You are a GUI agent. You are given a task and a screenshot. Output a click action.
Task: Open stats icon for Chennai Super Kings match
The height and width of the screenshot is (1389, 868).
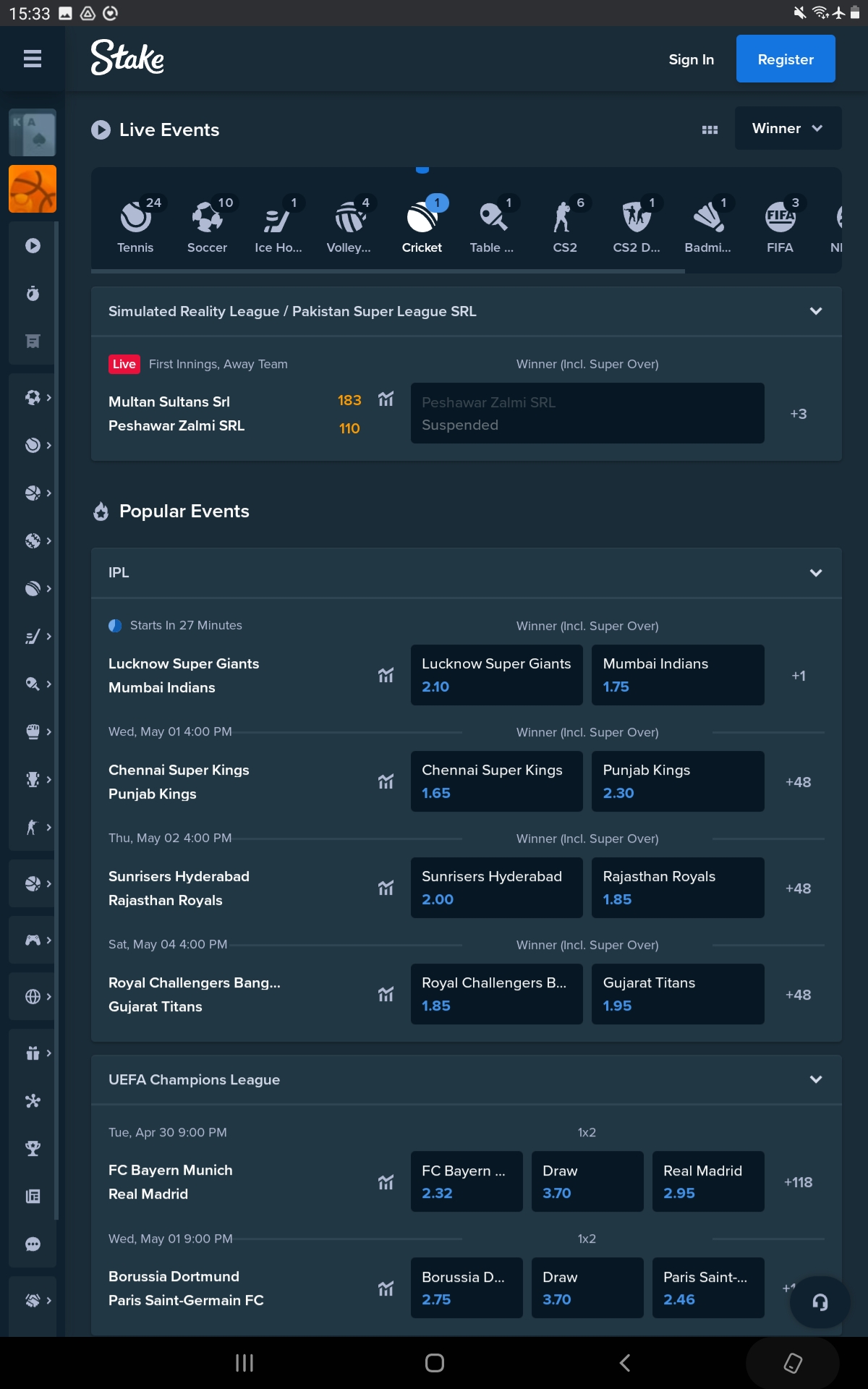tap(386, 781)
